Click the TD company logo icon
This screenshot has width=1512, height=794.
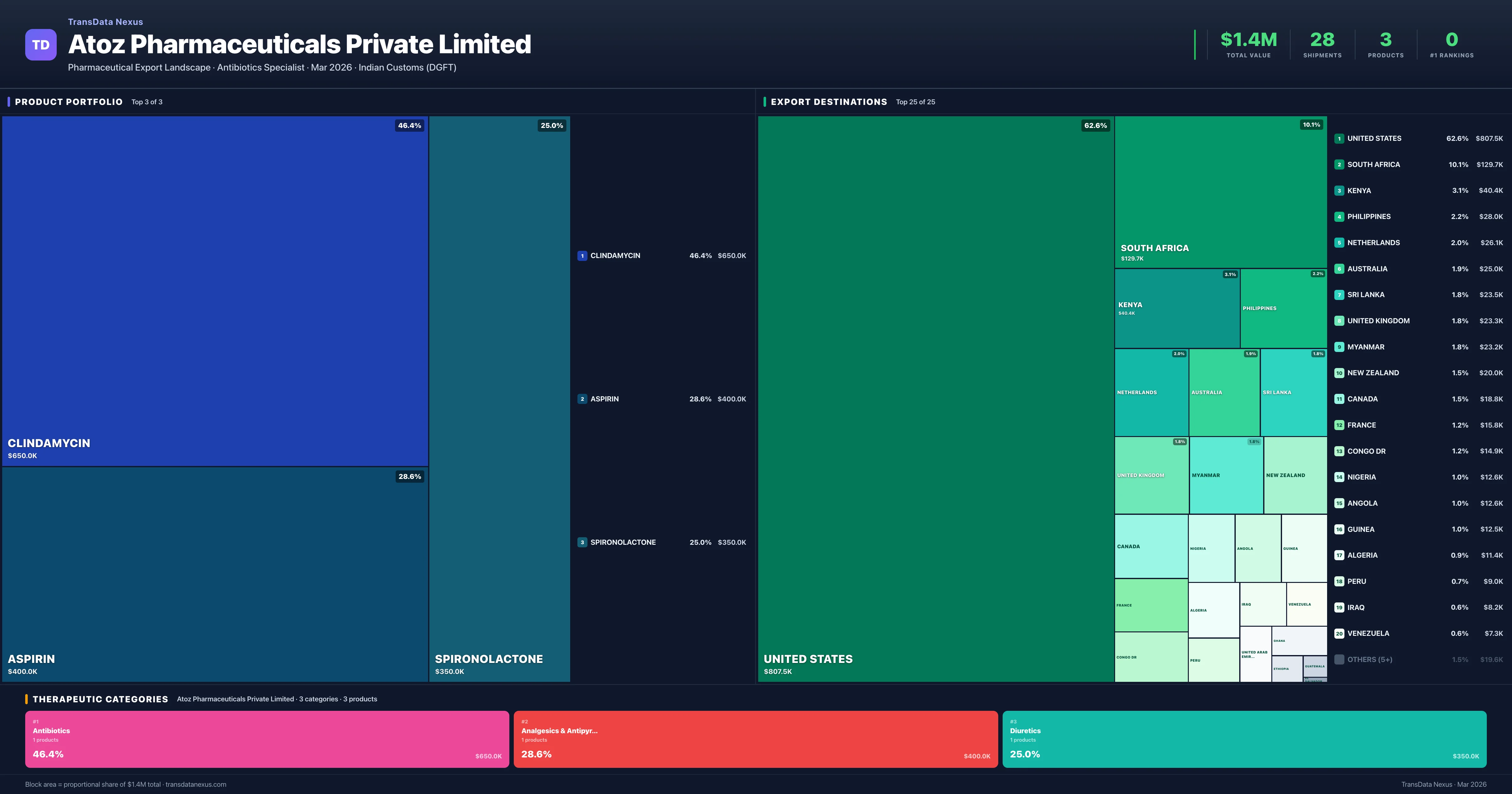[x=41, y=45]
